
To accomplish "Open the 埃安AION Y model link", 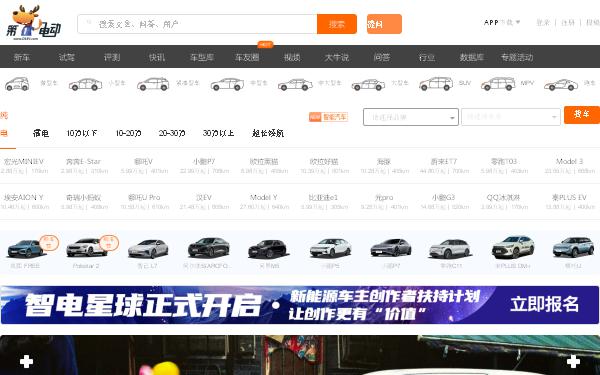I will click(23, 197).
